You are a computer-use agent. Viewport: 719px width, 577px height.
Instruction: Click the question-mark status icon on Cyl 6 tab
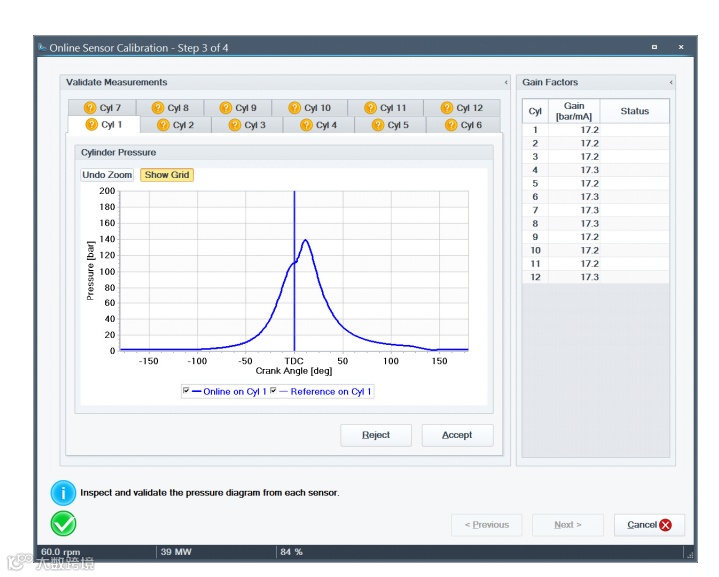click(x=451, y=125)
